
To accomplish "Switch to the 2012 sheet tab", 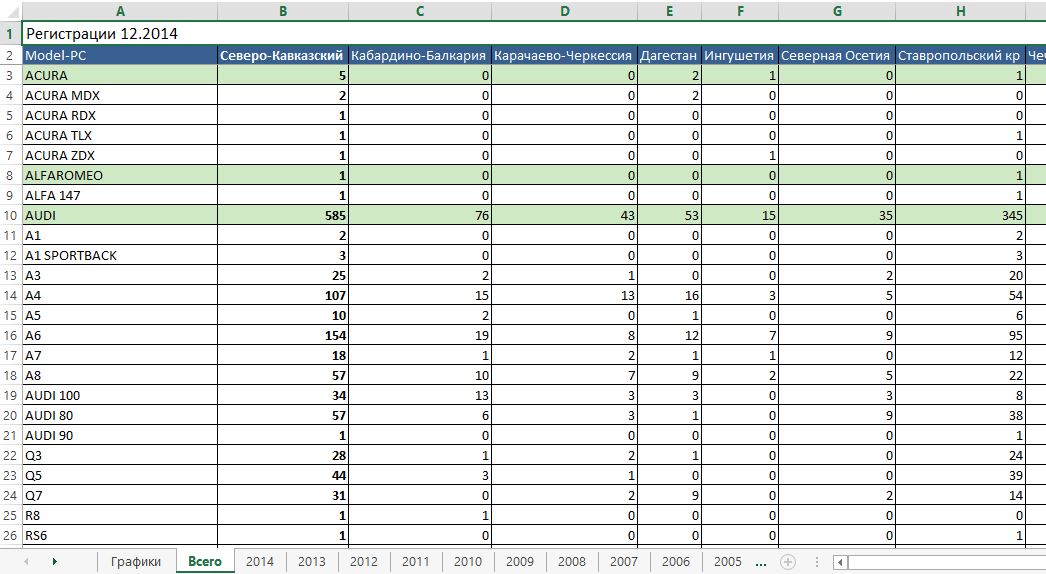I will click(x=364, y=562).
